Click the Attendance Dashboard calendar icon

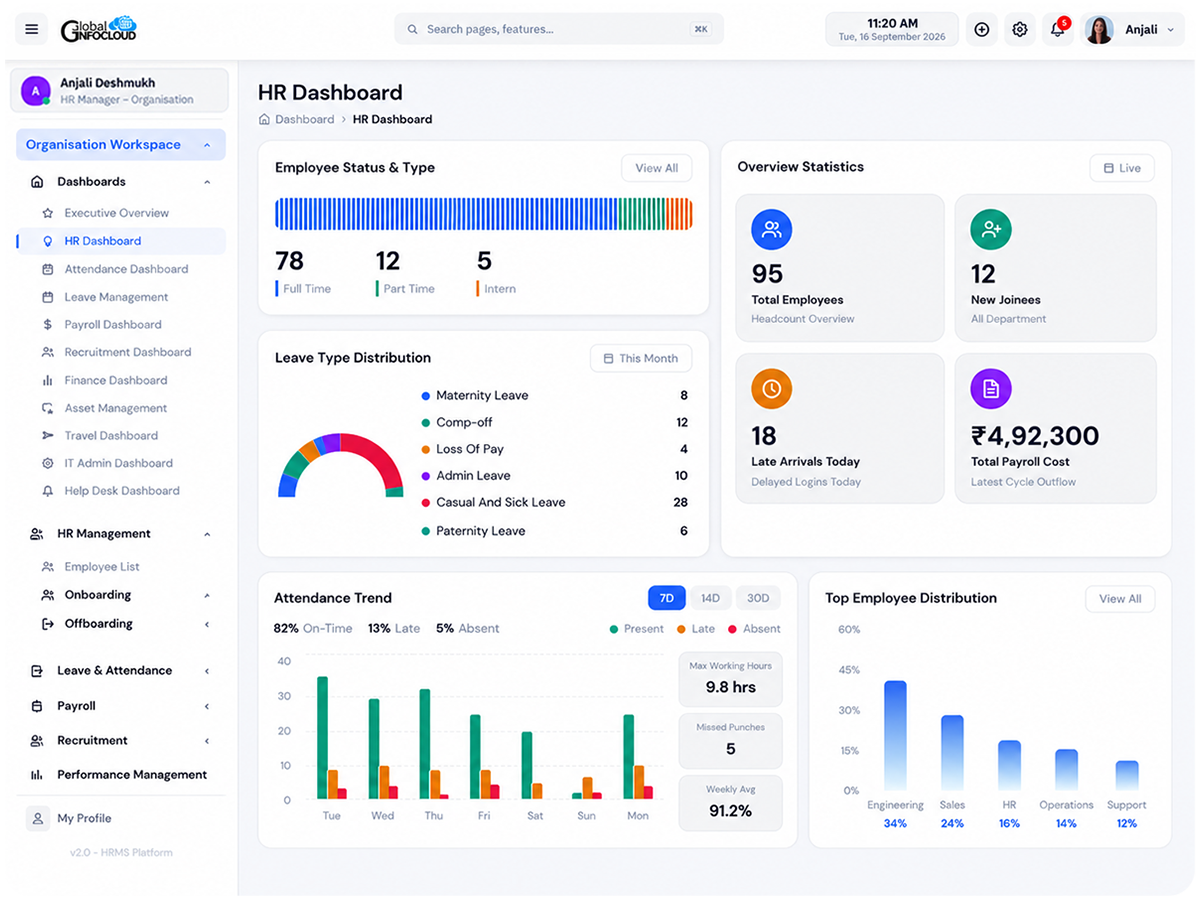pyautogui.click(x=47, y=269)
